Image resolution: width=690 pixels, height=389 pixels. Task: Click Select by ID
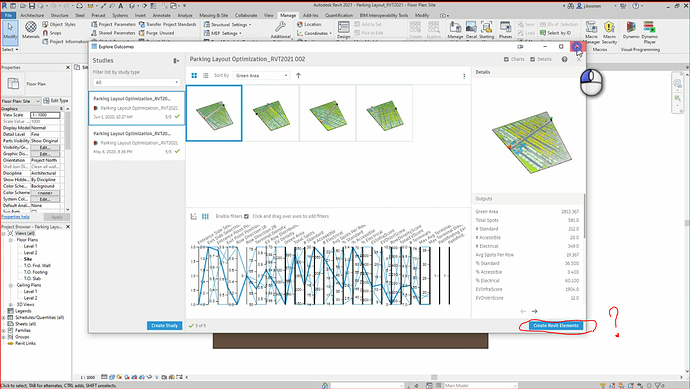point(555,33)
